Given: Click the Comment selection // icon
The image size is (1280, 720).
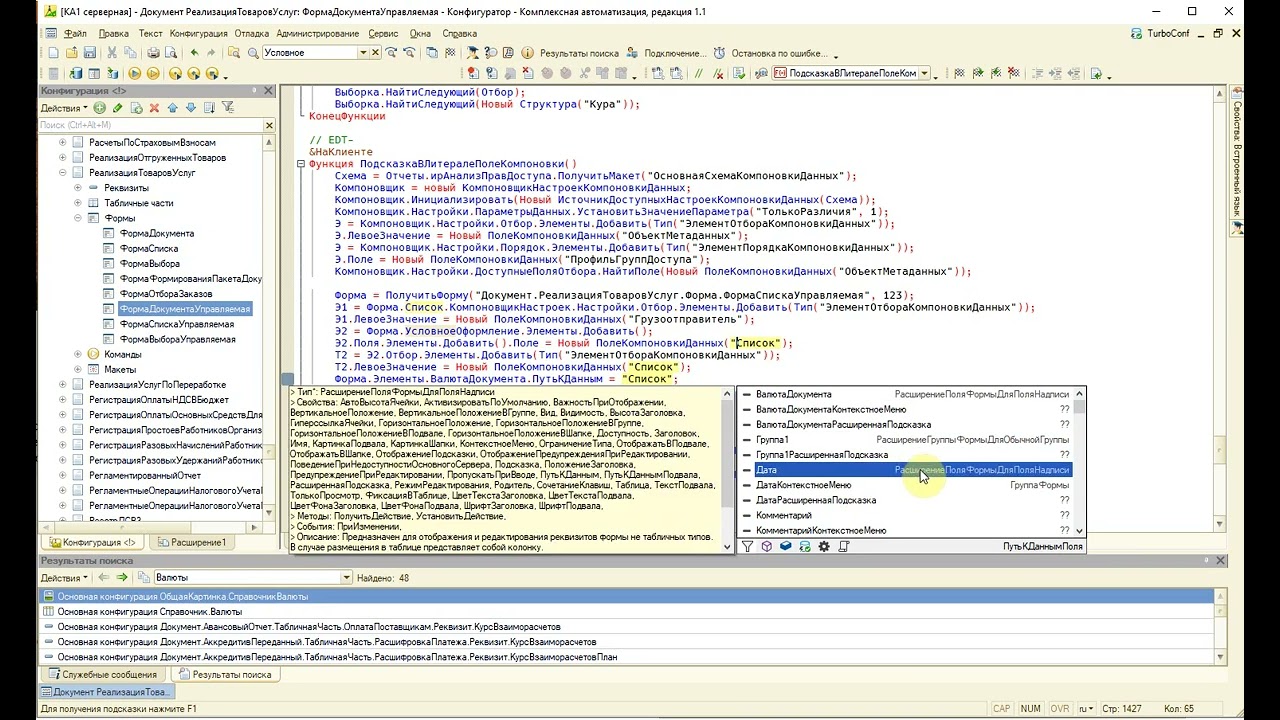Looking at the screenshot, I should point(698,73).
